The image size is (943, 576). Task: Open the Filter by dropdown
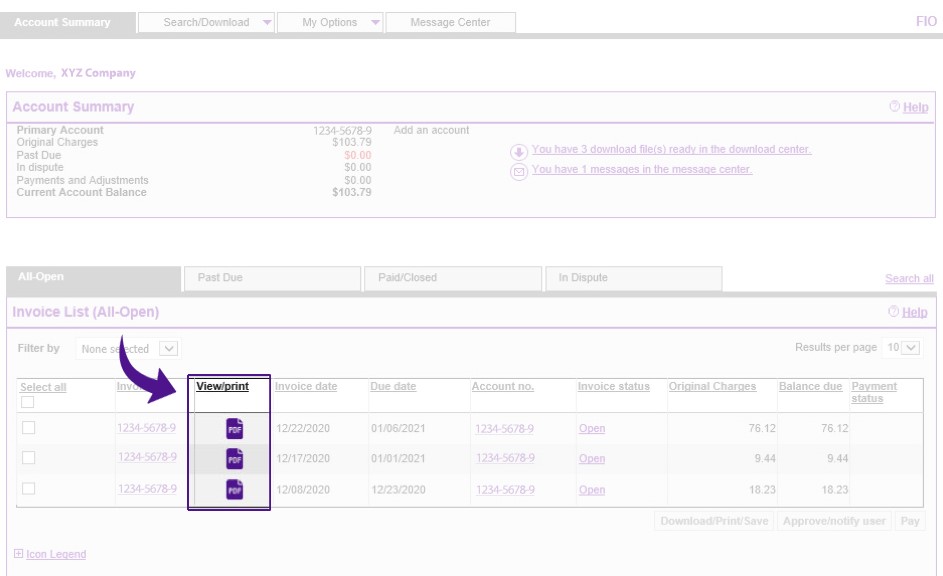point(127,349)
